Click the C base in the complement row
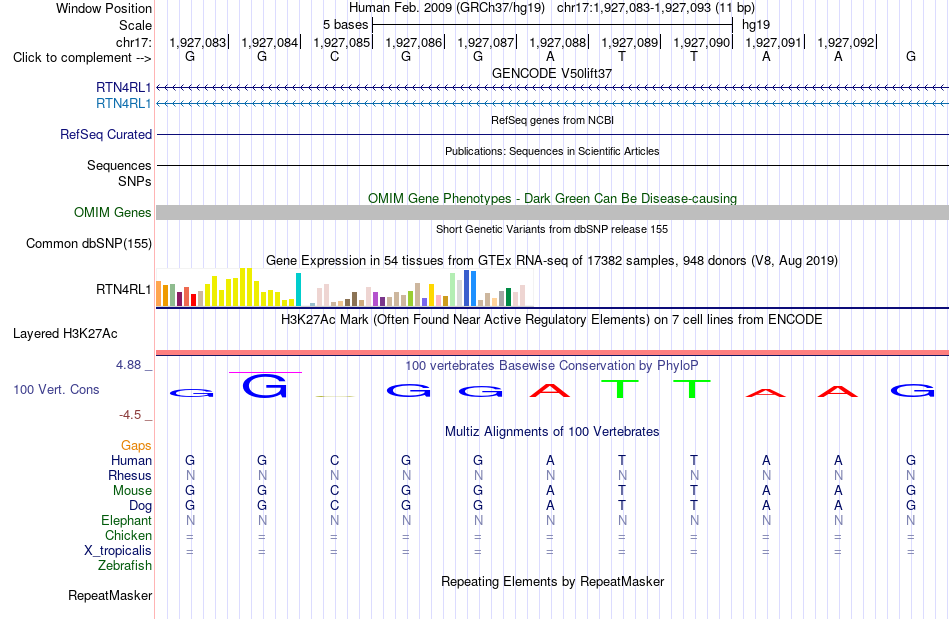950x619 pixels. pyautogui.click(x=334, y=56)
